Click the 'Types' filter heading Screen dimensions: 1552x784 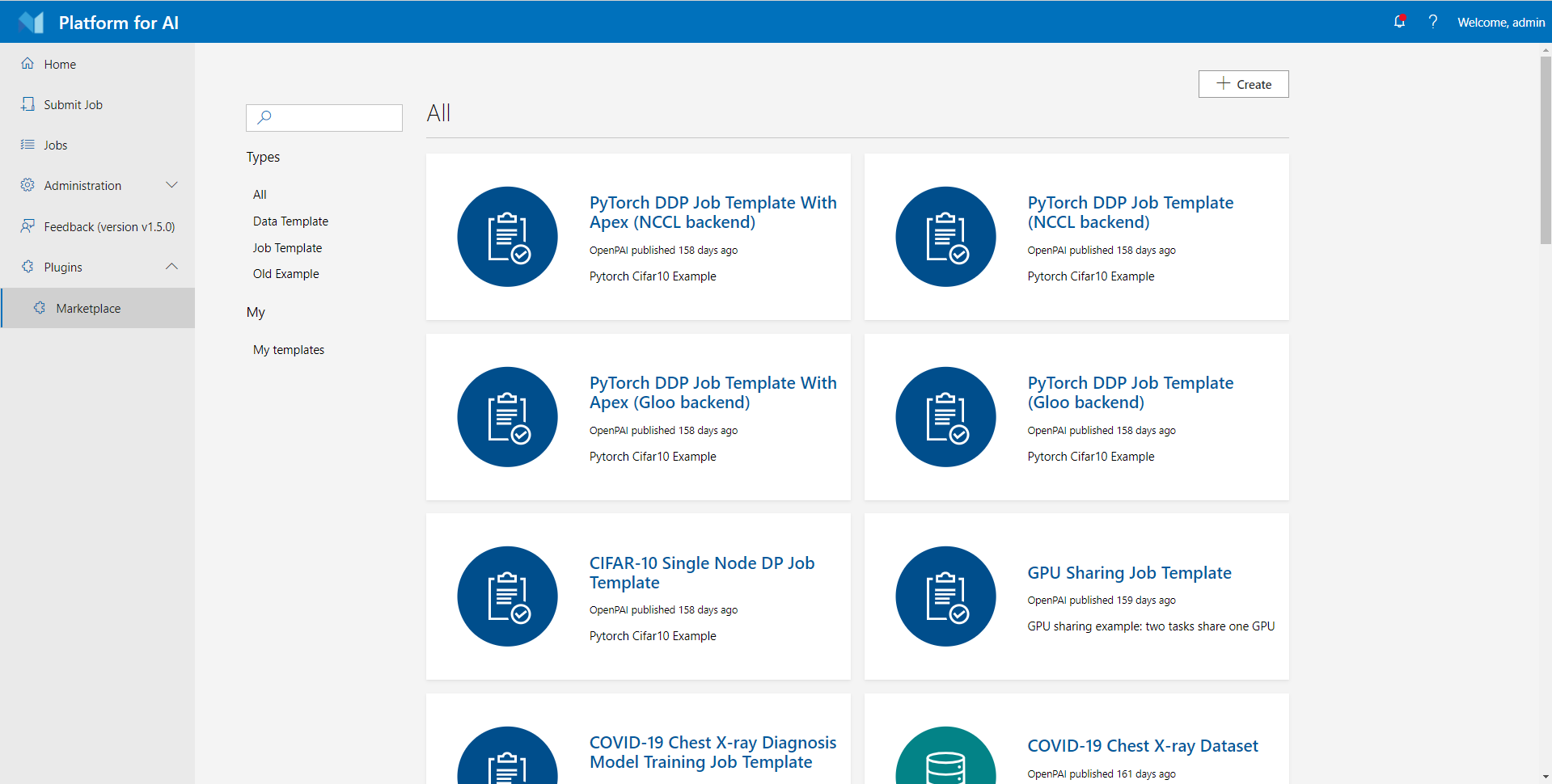[x=263, y=157]
